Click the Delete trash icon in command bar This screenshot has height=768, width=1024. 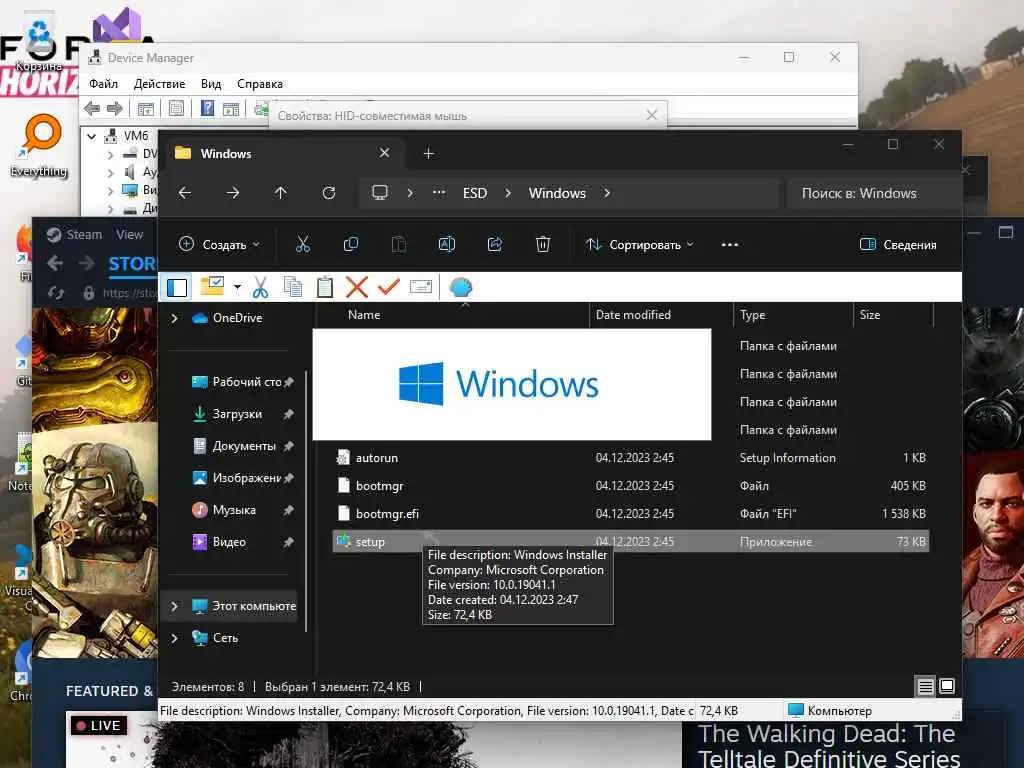coord(543,244)
